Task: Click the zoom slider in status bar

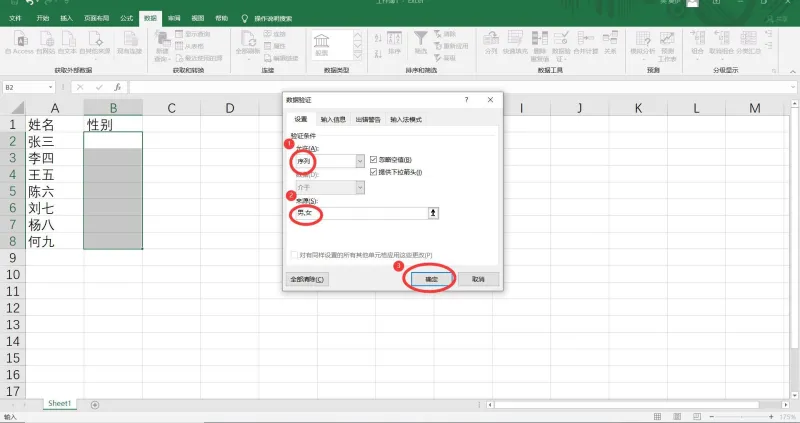Action: pos(741,417)
